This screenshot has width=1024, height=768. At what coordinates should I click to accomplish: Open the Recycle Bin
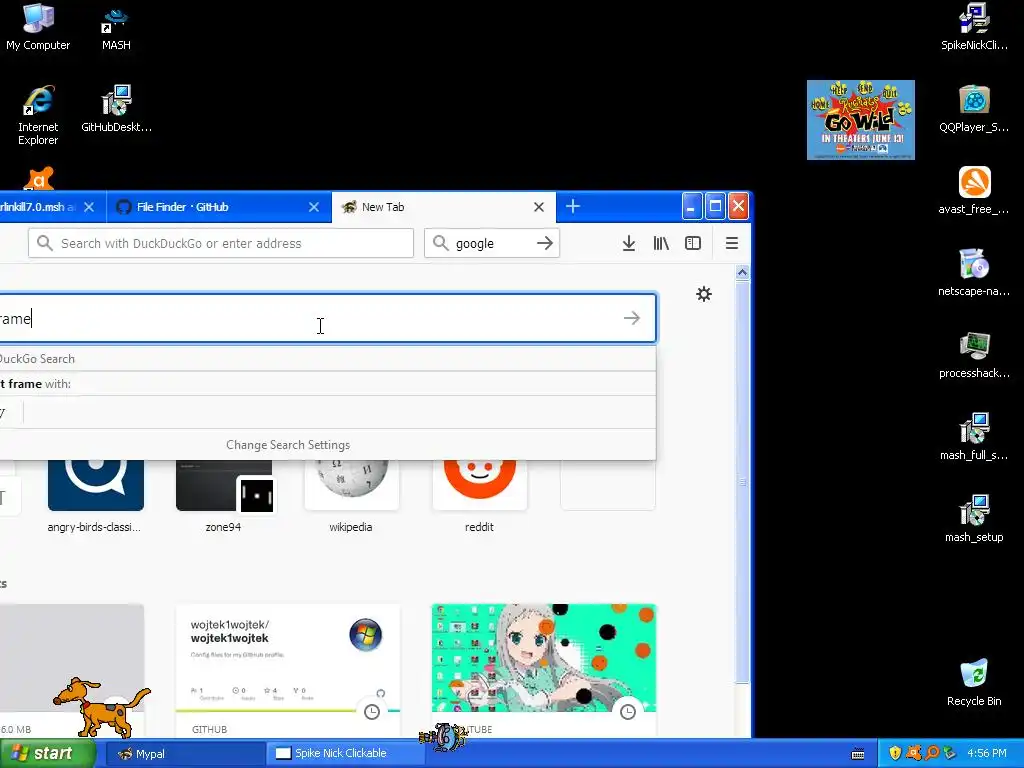[x=974, y=682]
